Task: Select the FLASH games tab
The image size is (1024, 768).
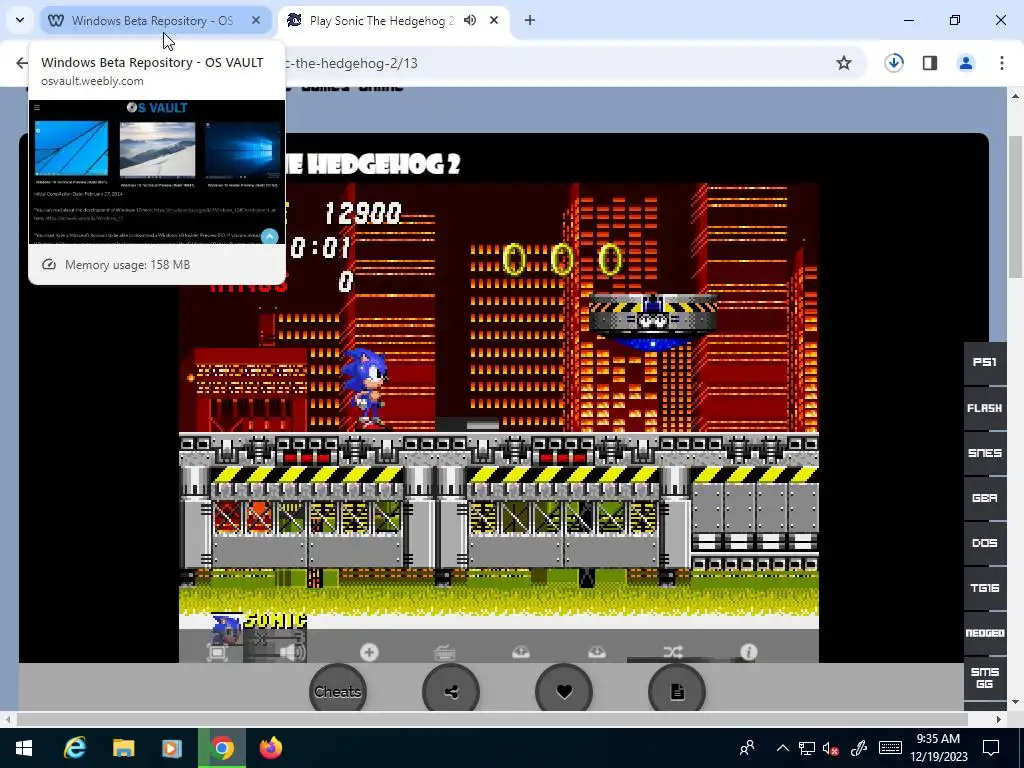Action: 985,408
